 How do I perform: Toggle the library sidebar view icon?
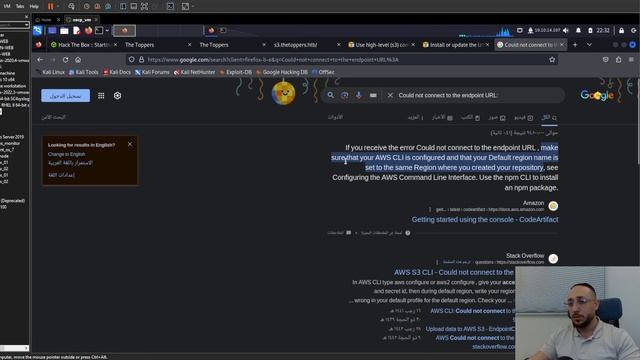pyautogui.click(x=123, y=6)
